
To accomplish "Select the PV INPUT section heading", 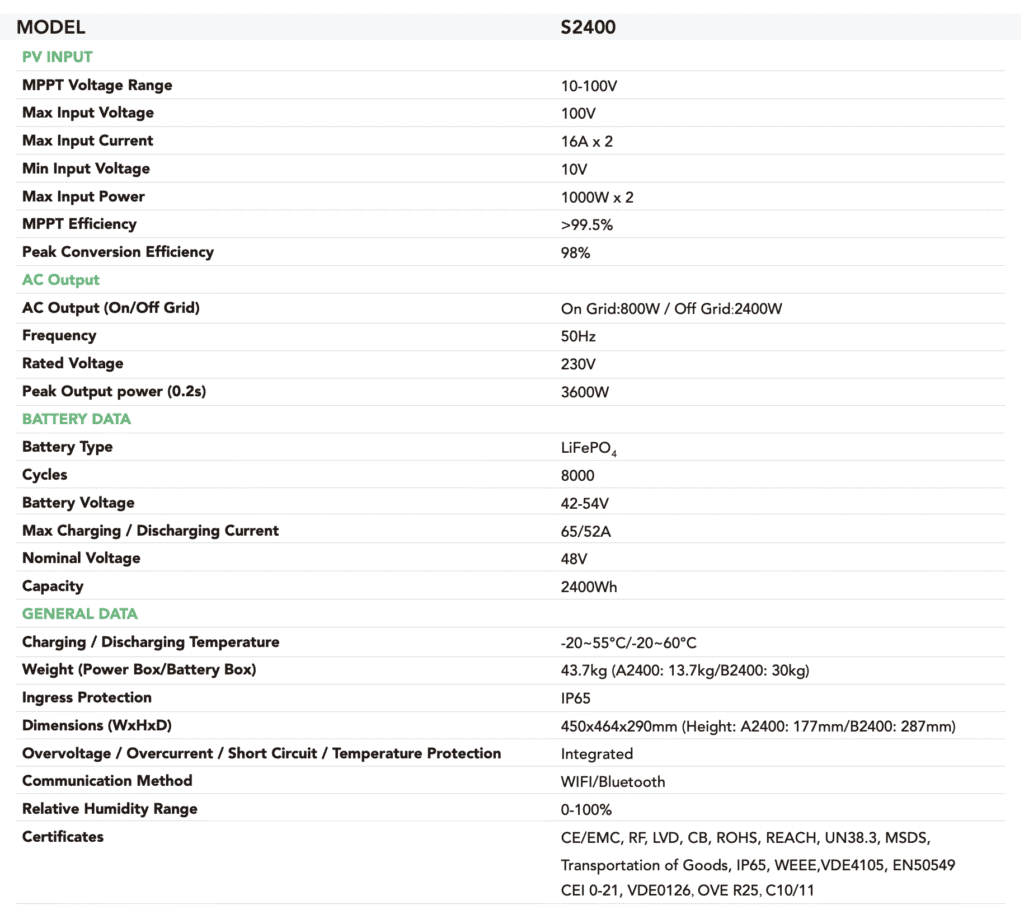I will (57, 57).
